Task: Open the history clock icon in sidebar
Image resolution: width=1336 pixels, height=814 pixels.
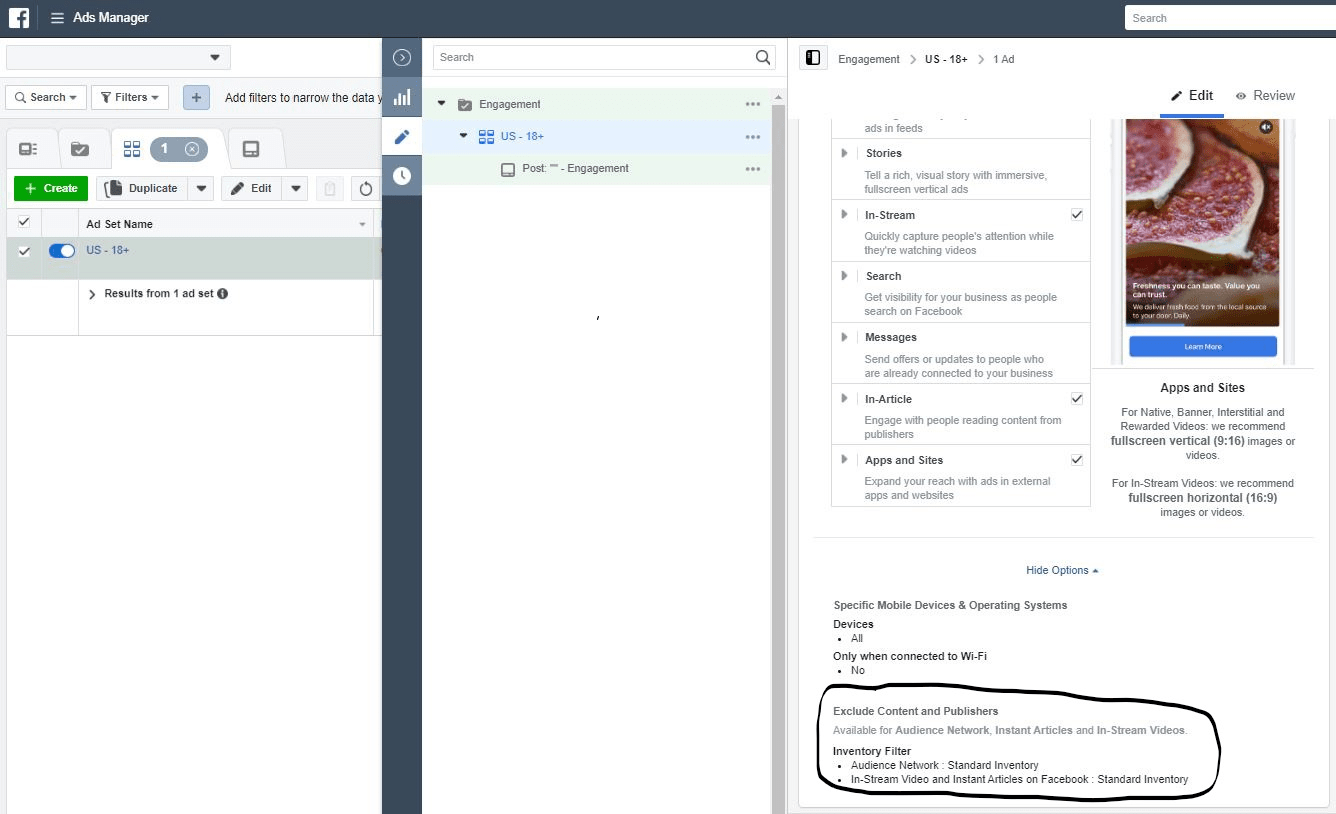Action: 402,175
